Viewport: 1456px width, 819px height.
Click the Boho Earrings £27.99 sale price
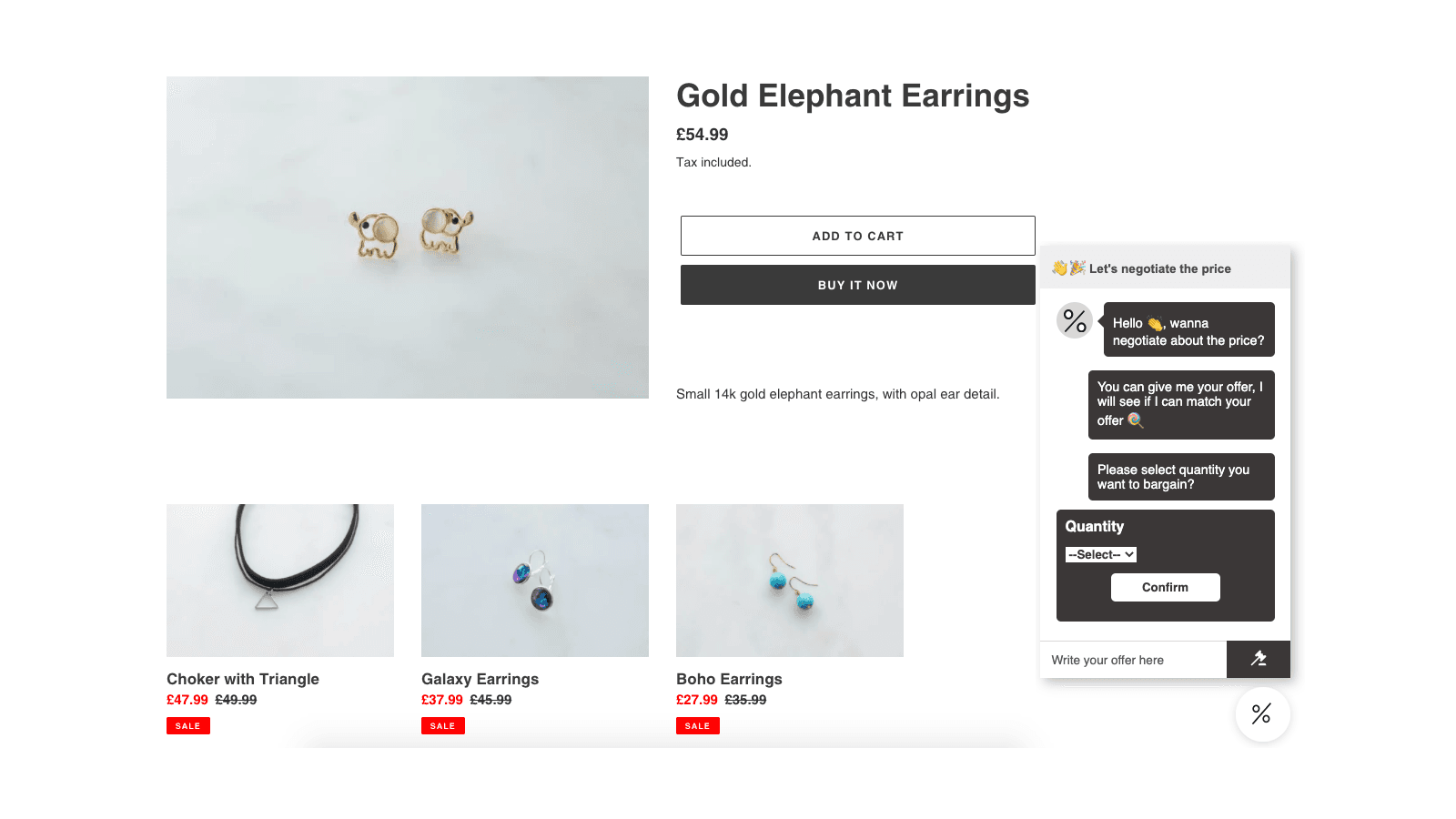click(696, 700)
